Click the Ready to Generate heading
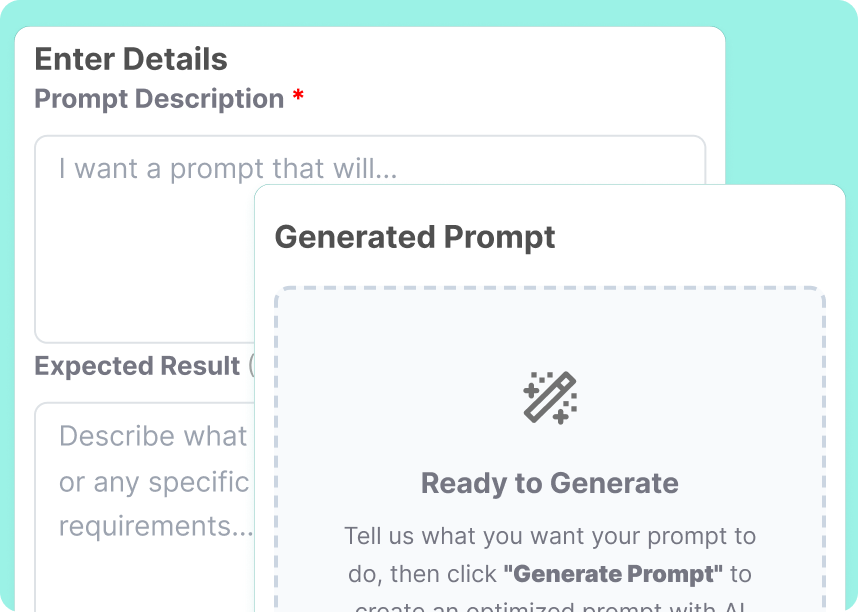Screen dimensions: 858x612 (x=549, y=483)
